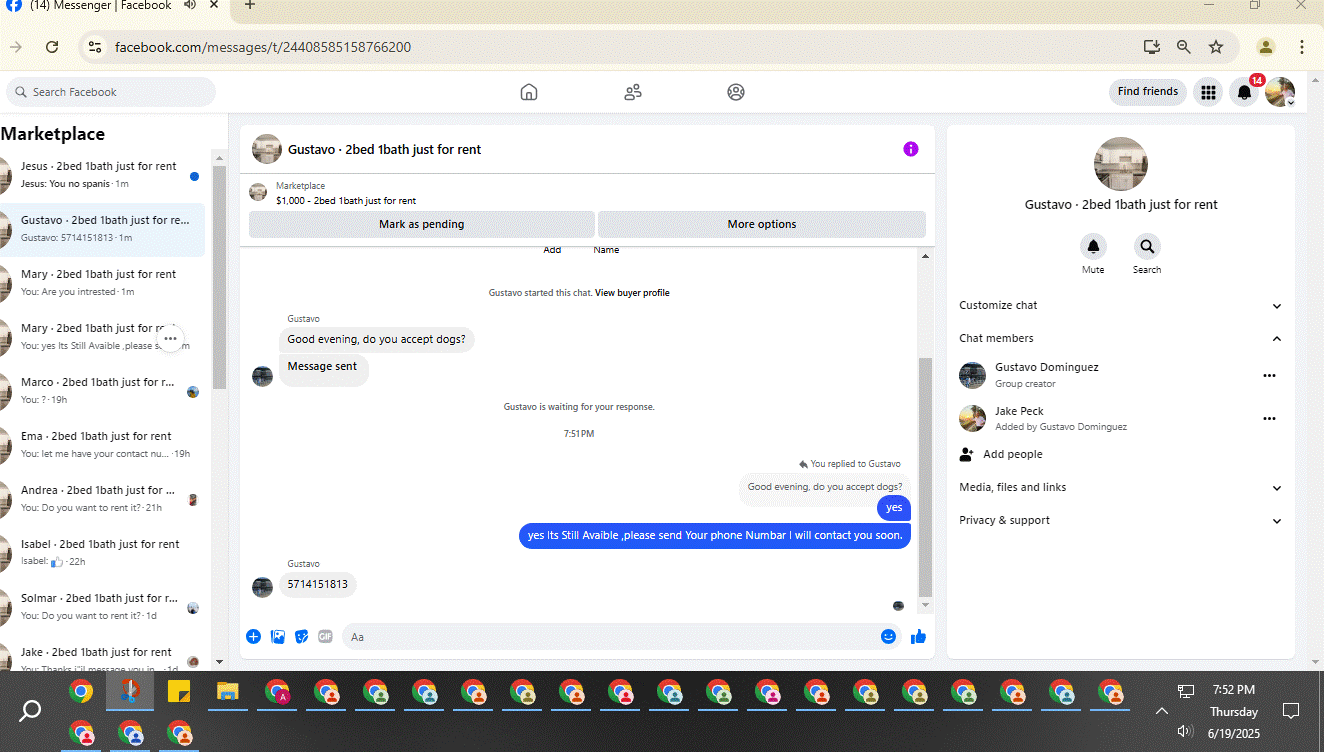The image size is (1324, 752).
Task: Click chat scrollbar up arrow
Action: coord(925,256)
